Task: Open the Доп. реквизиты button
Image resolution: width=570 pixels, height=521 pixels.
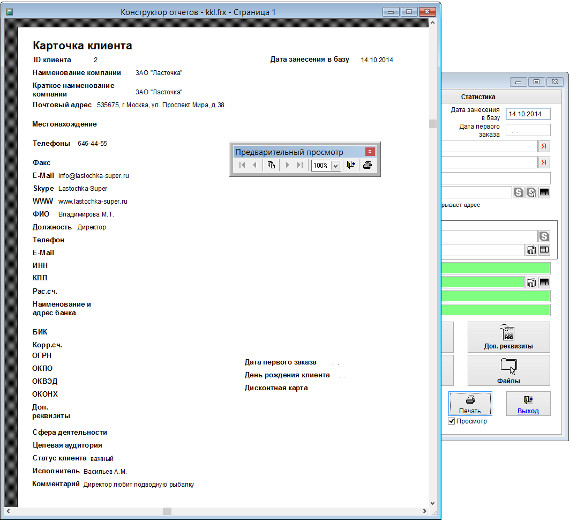Action: (509, 337)
